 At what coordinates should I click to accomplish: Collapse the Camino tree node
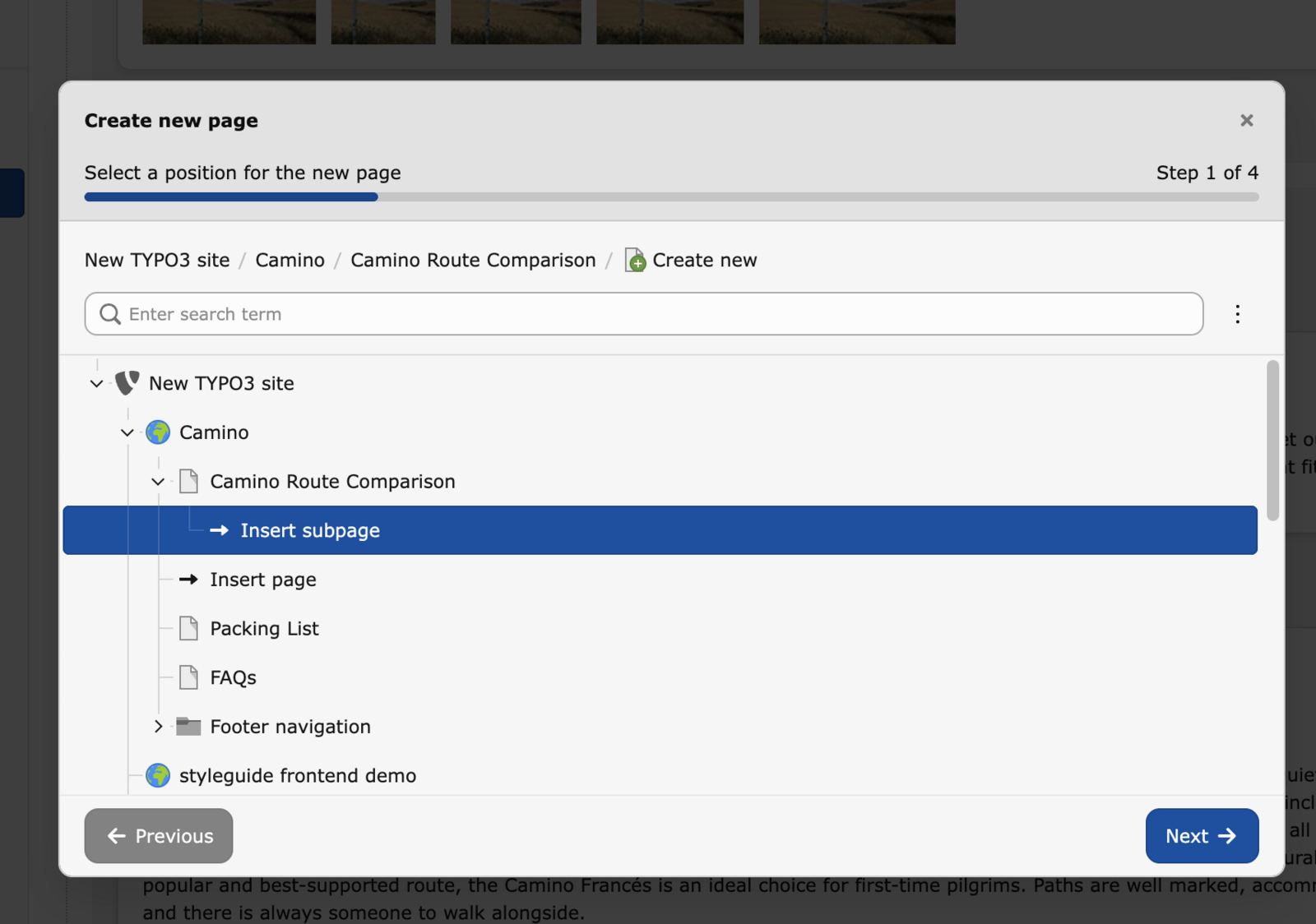[127, 432]
